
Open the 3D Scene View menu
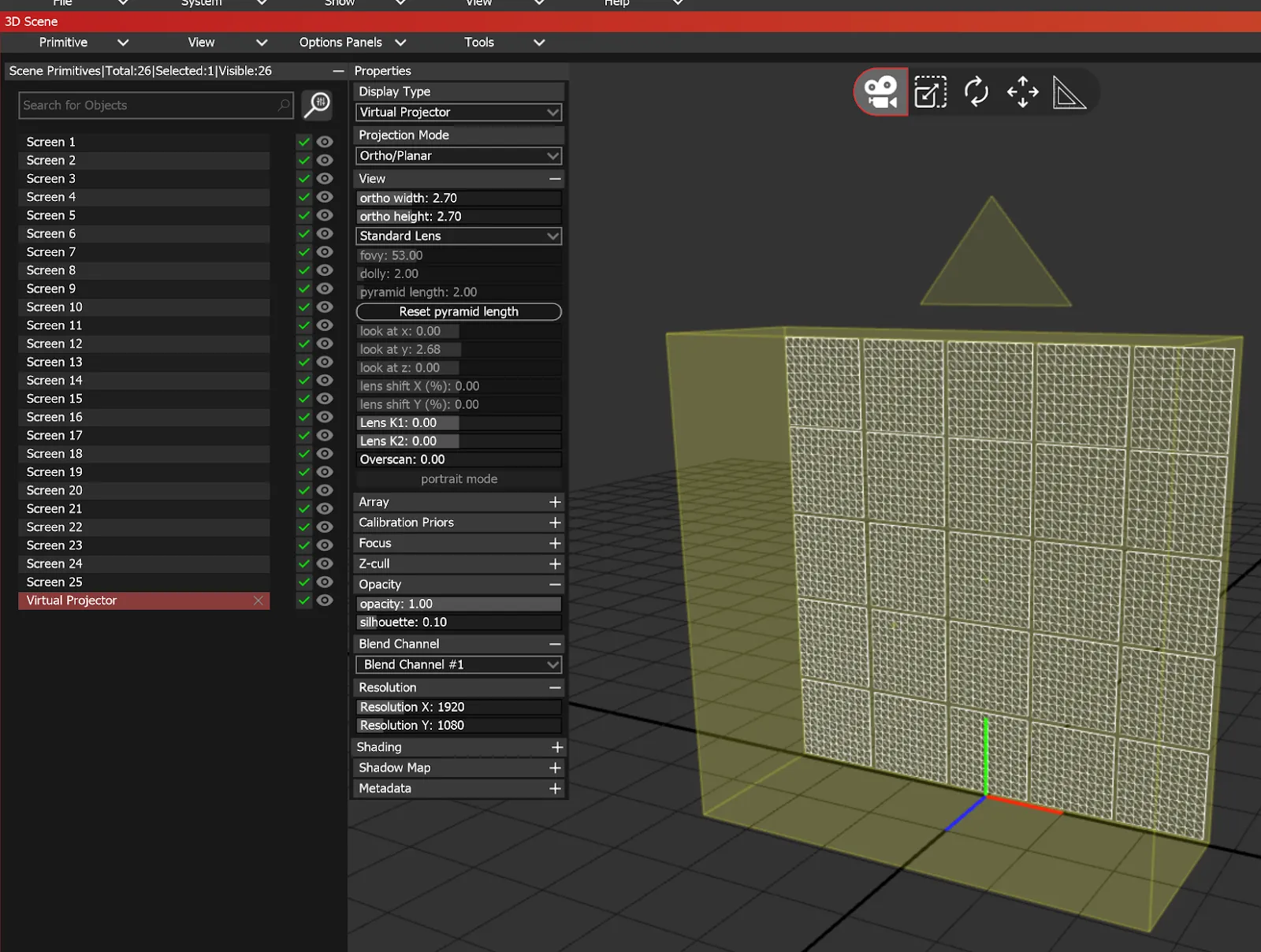(x=227, y=43)
